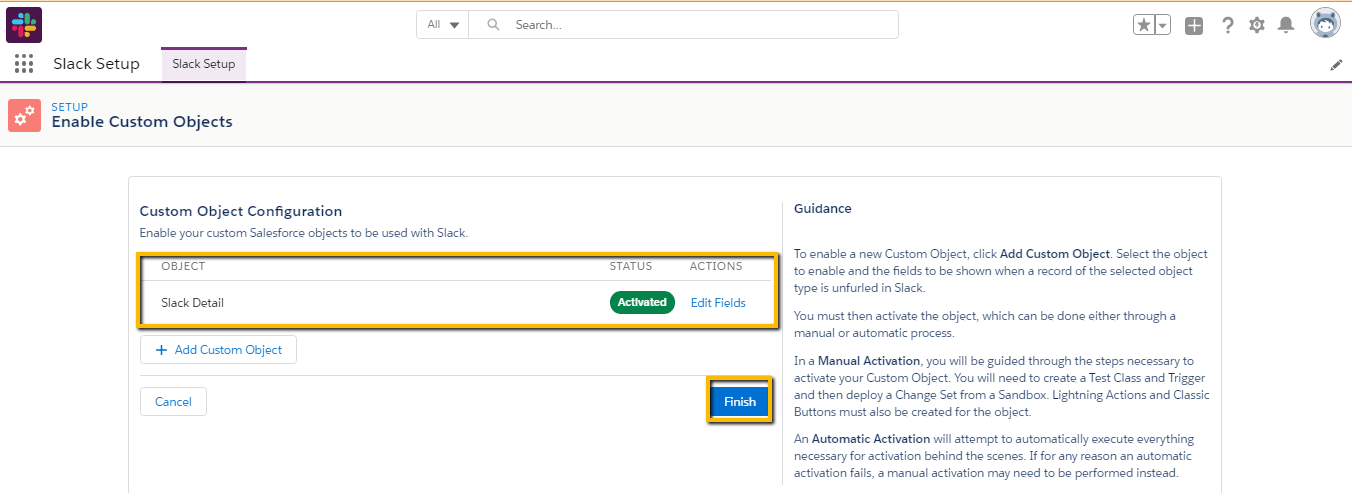1352x493 pixels.
Task: Click the Setup gears icon beside heading
Action: 24,115
